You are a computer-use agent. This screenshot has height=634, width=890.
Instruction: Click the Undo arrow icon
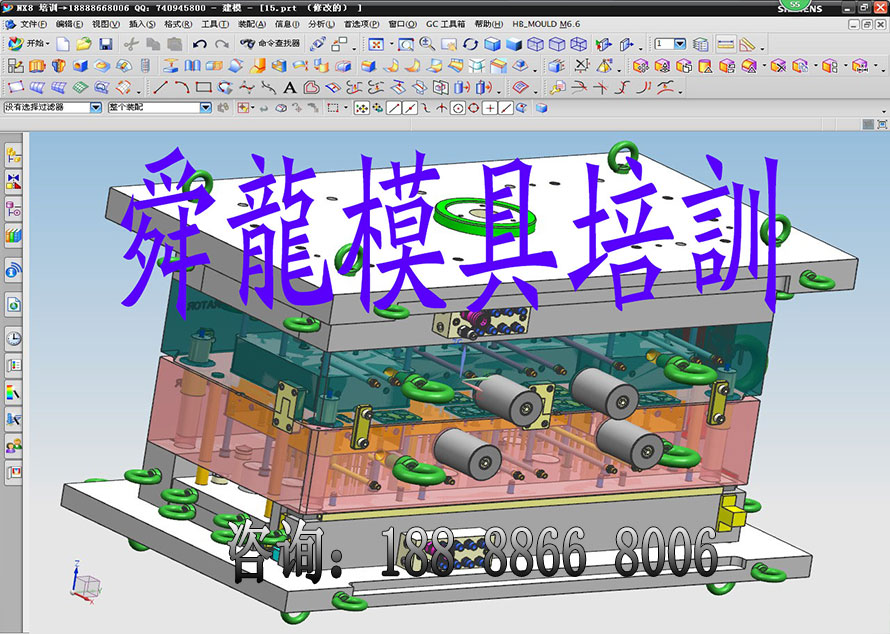coord(198,44)
